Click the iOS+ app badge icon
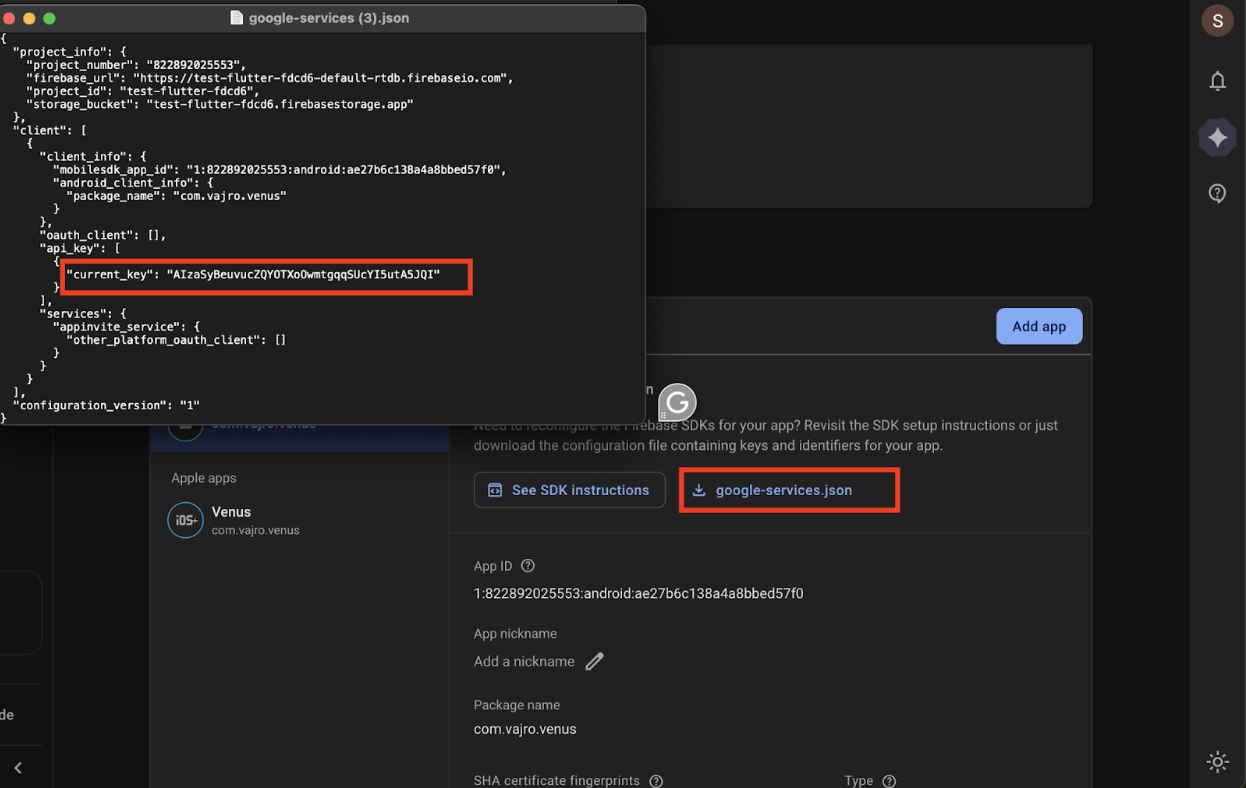Viewport: 1246px width, 788px height. click(185, 520)
